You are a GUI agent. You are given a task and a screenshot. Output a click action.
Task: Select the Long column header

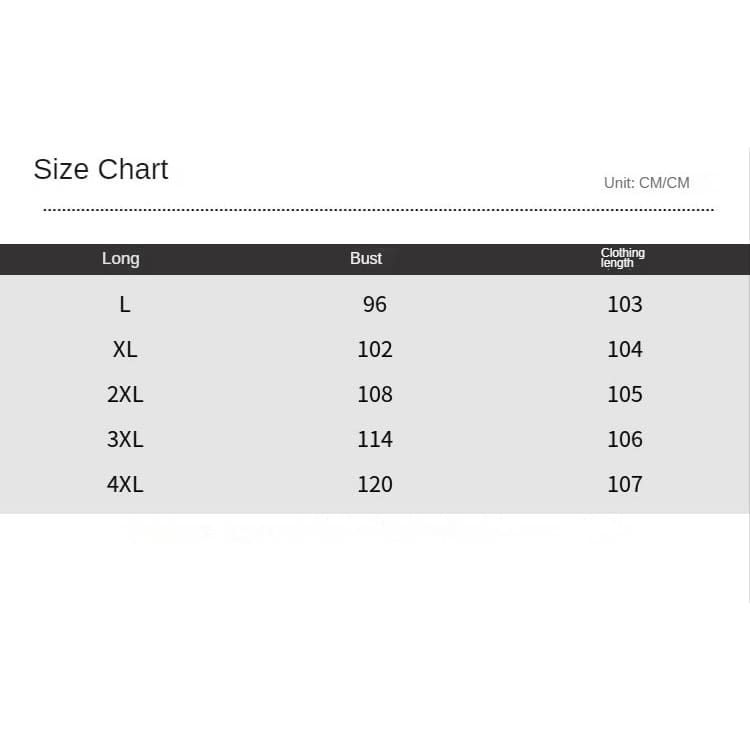[120, 258]
